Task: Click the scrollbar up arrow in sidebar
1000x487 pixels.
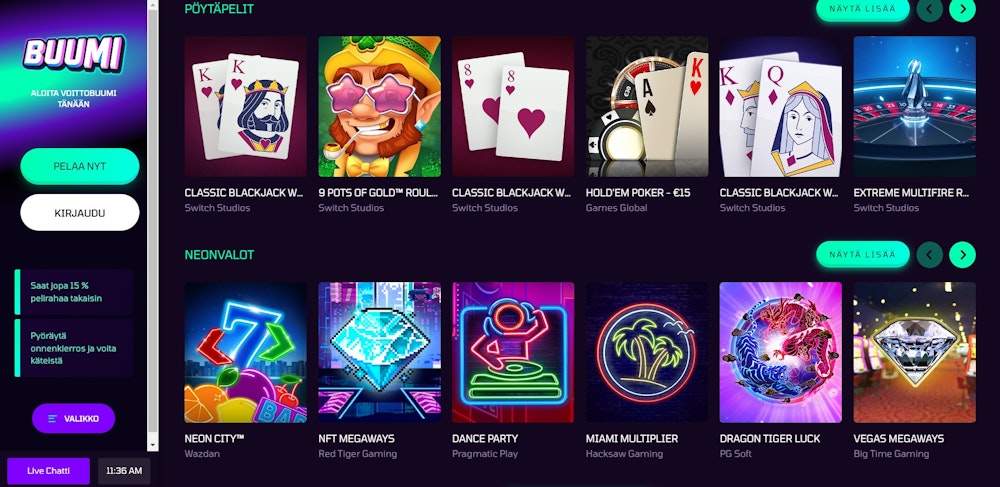Action: pyautogui.click(x=152, y=4)
